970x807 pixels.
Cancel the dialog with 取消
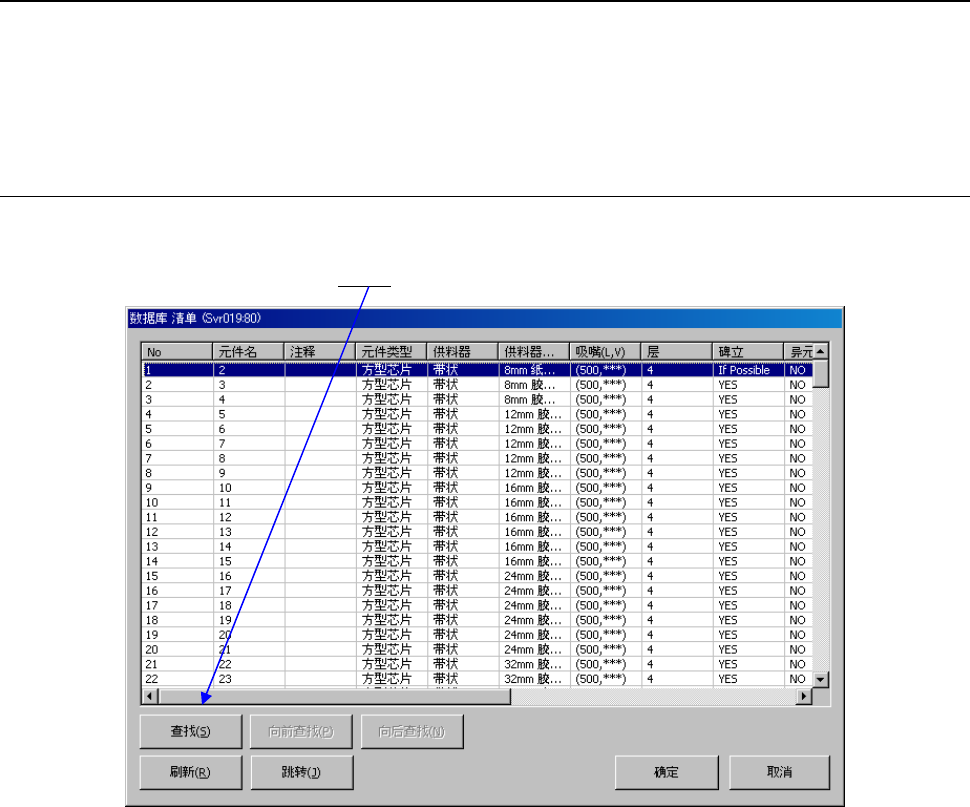click(x=779, y=772)
